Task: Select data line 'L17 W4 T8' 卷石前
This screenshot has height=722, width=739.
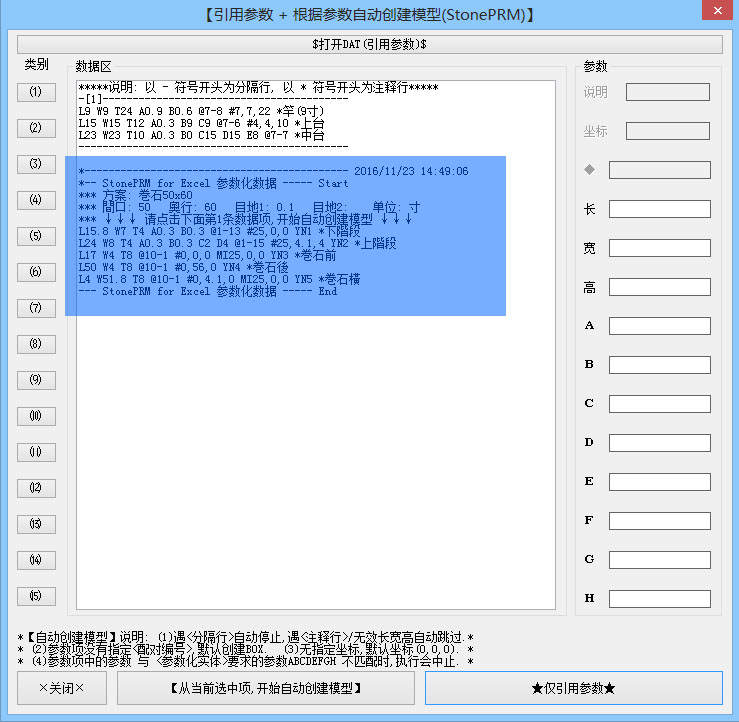Action: [207, 255]
